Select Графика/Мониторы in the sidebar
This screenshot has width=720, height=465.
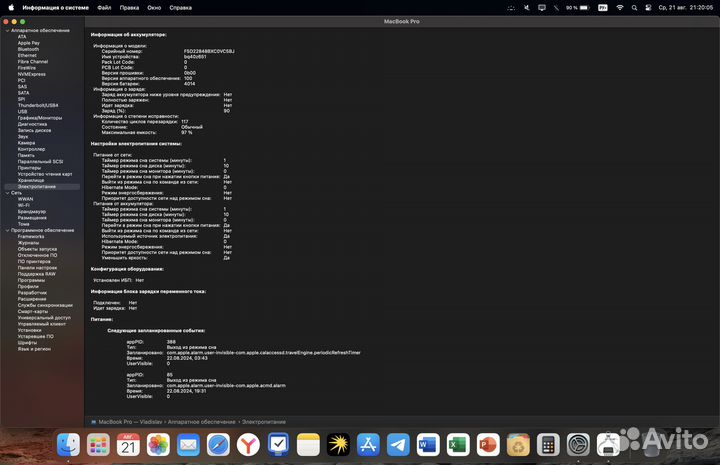coord(40,118)
